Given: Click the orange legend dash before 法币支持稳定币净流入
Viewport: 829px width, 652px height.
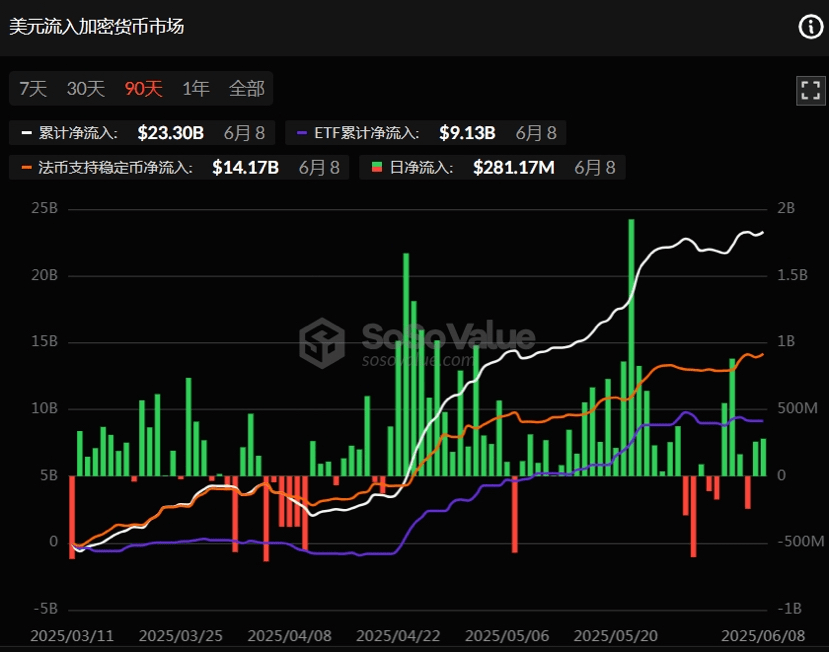Looking at the screenshot, I should (26, 168).
